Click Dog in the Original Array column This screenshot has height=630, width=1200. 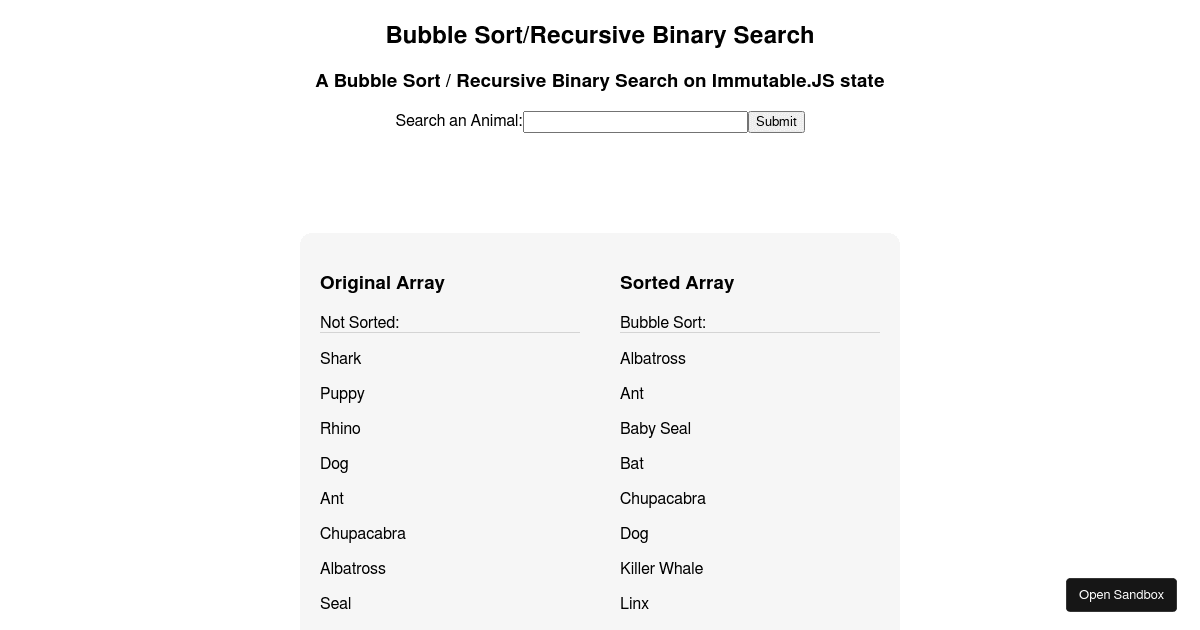(334, 463)
